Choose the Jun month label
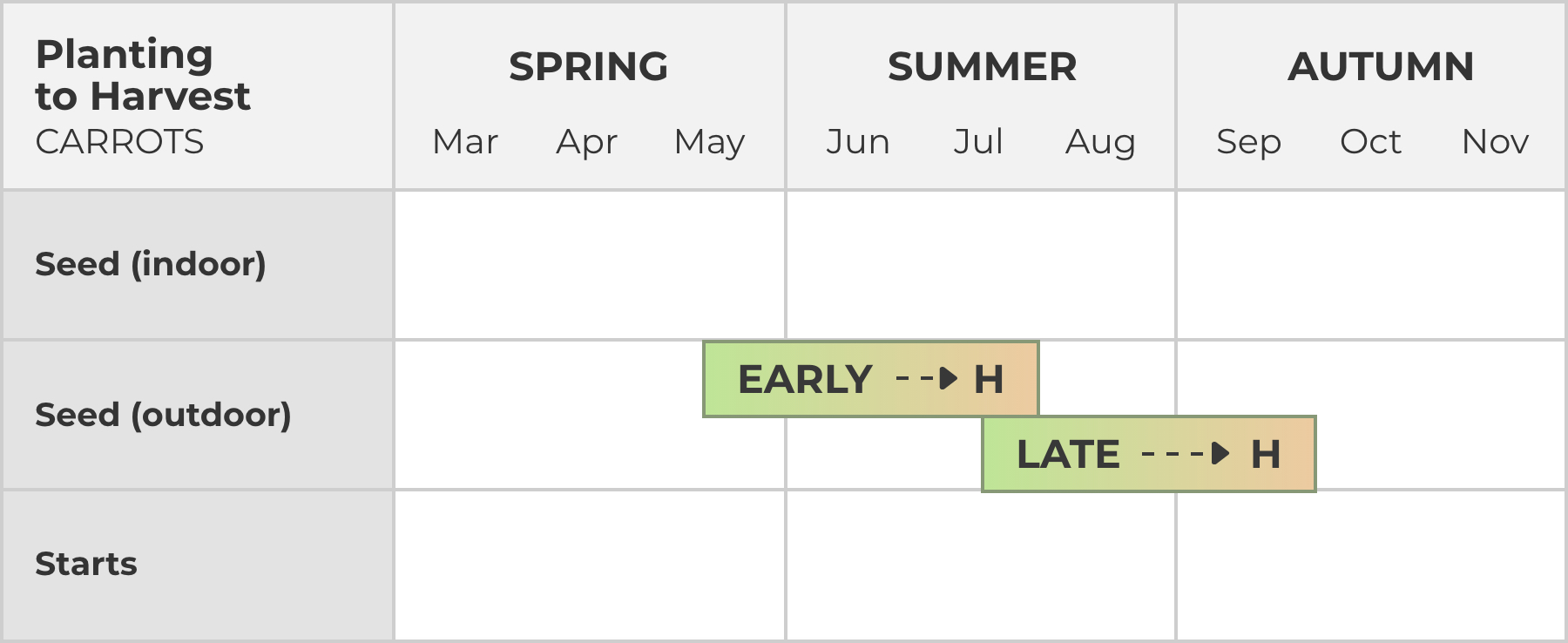Screen dimensions: 1568x643 [x=858, y=142]
